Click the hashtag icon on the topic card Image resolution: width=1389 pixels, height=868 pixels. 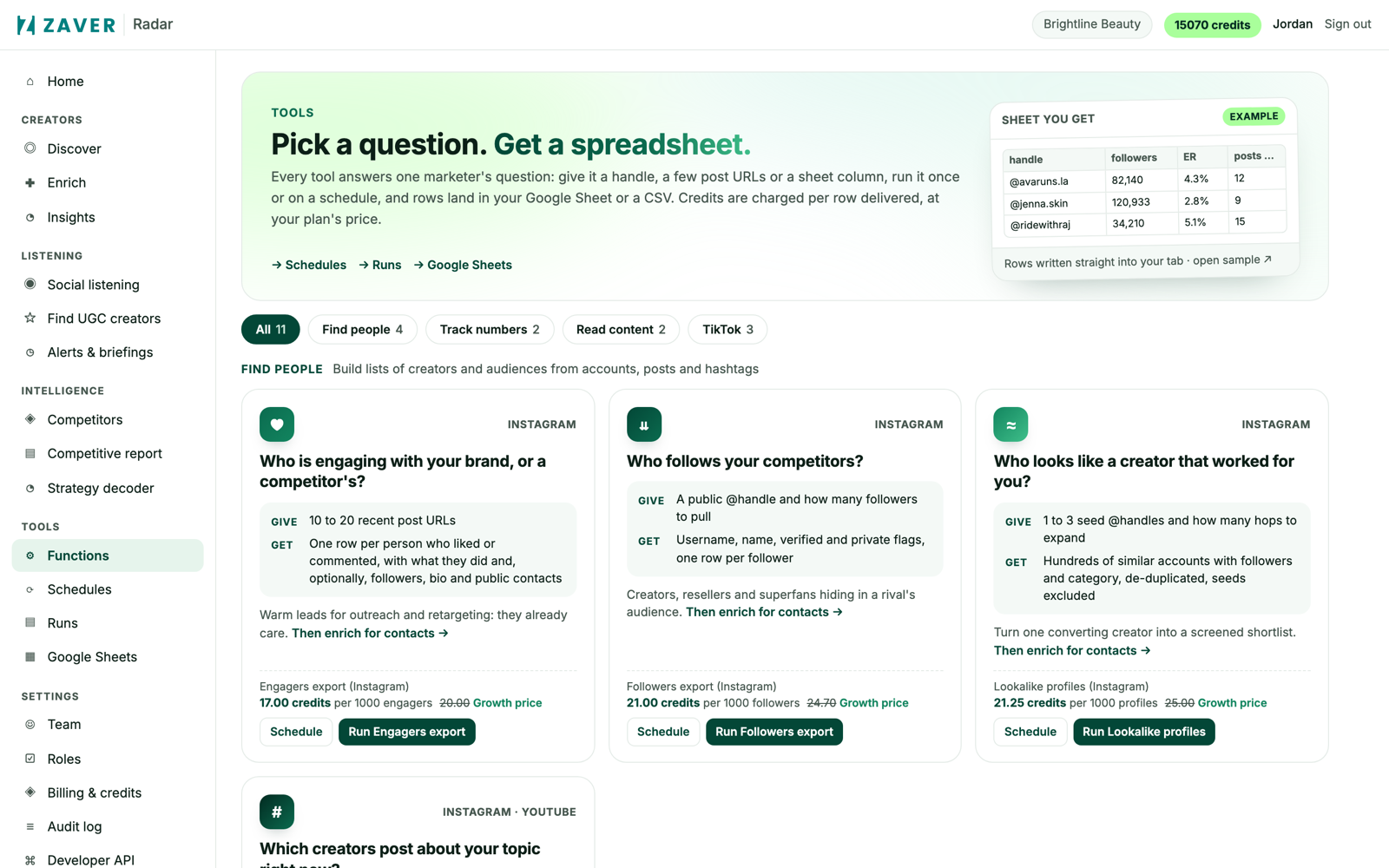click(x=277, y=812)
